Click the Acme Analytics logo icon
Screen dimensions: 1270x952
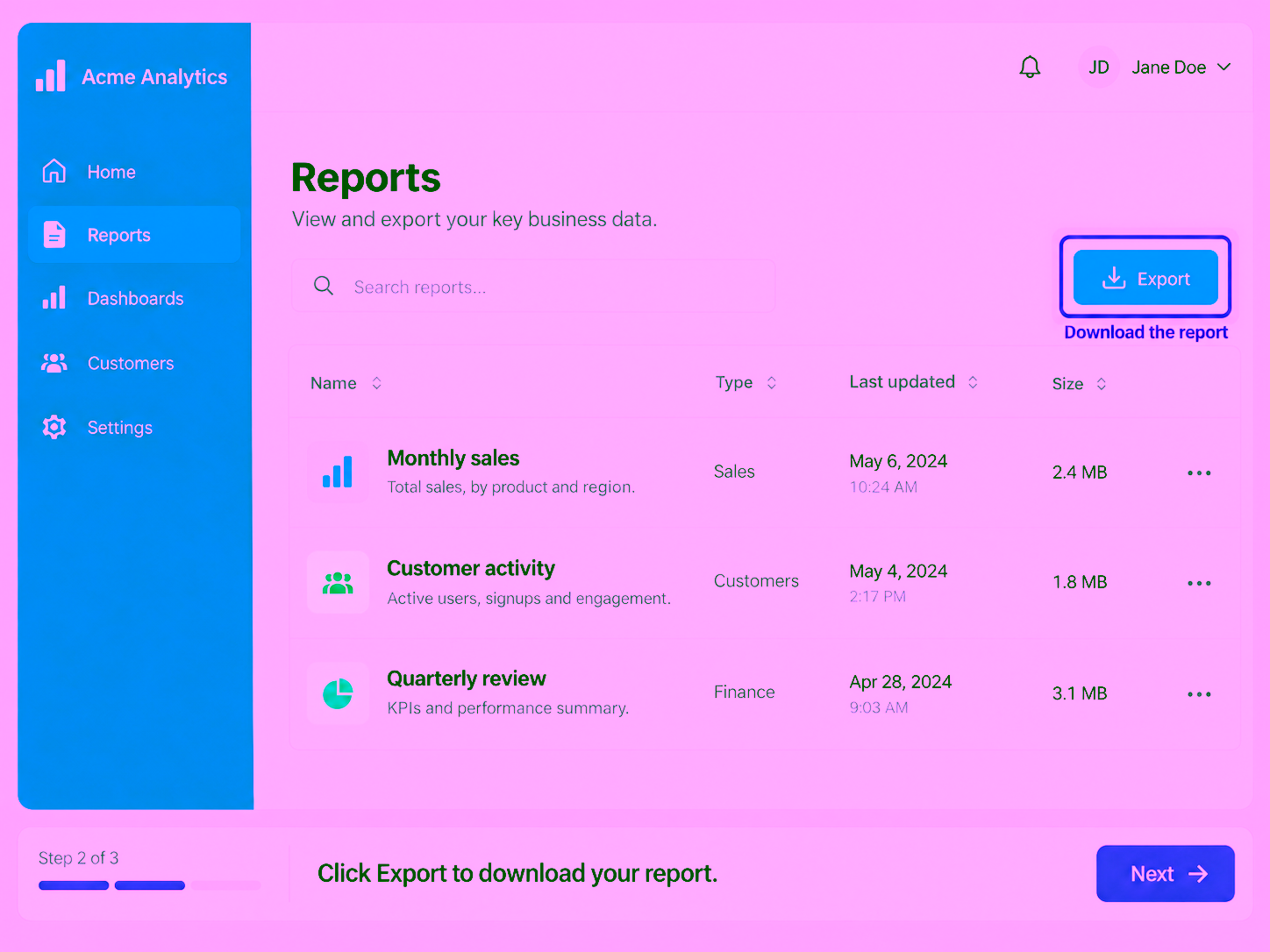click(51, 76)
